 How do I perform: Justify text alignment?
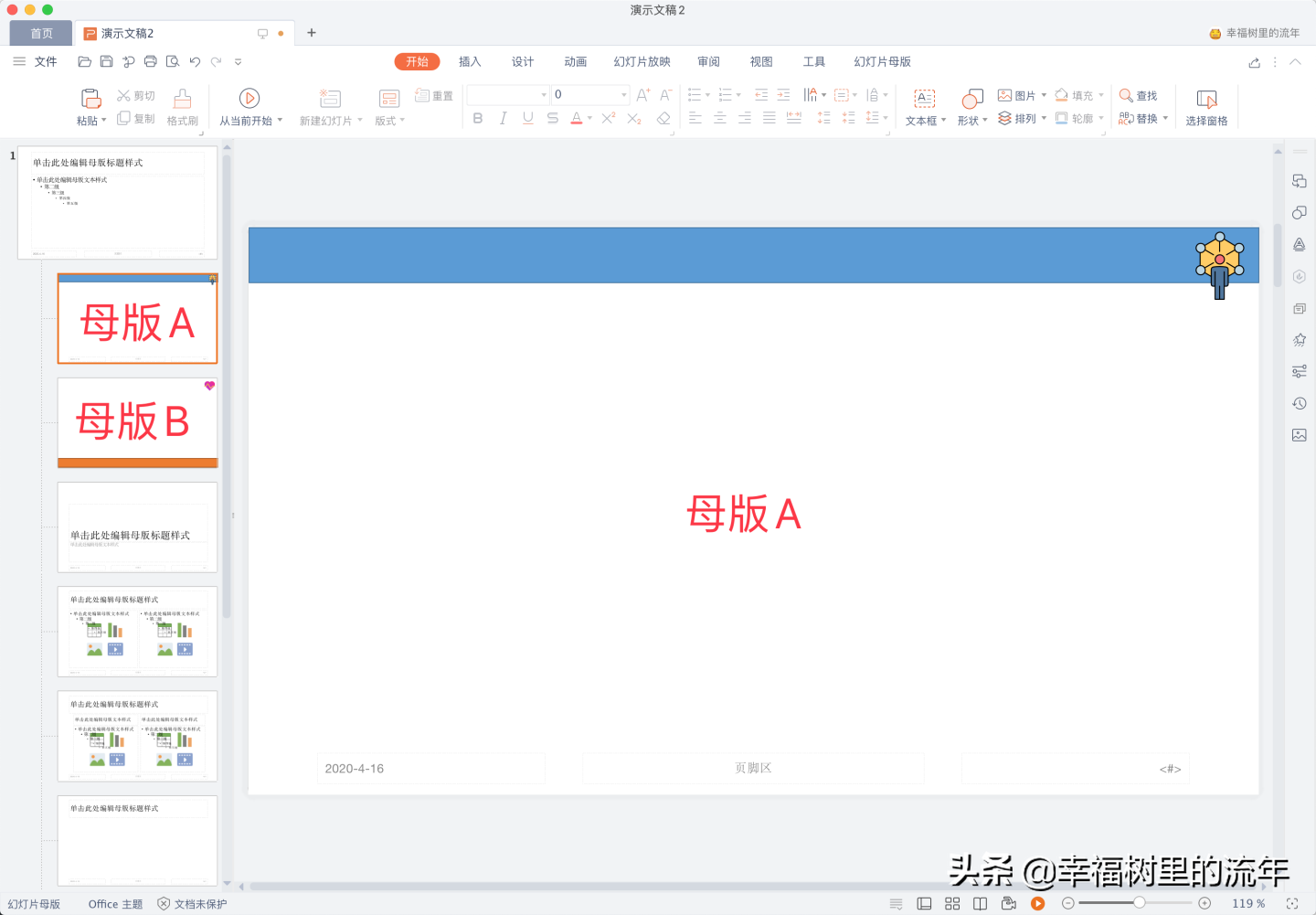(x=769, y=119)
